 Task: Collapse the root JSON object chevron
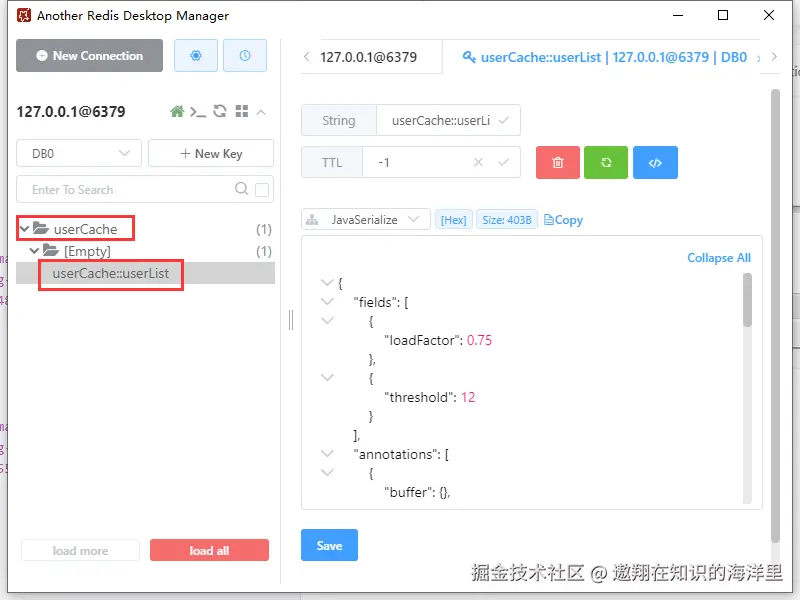pos(327,282)
